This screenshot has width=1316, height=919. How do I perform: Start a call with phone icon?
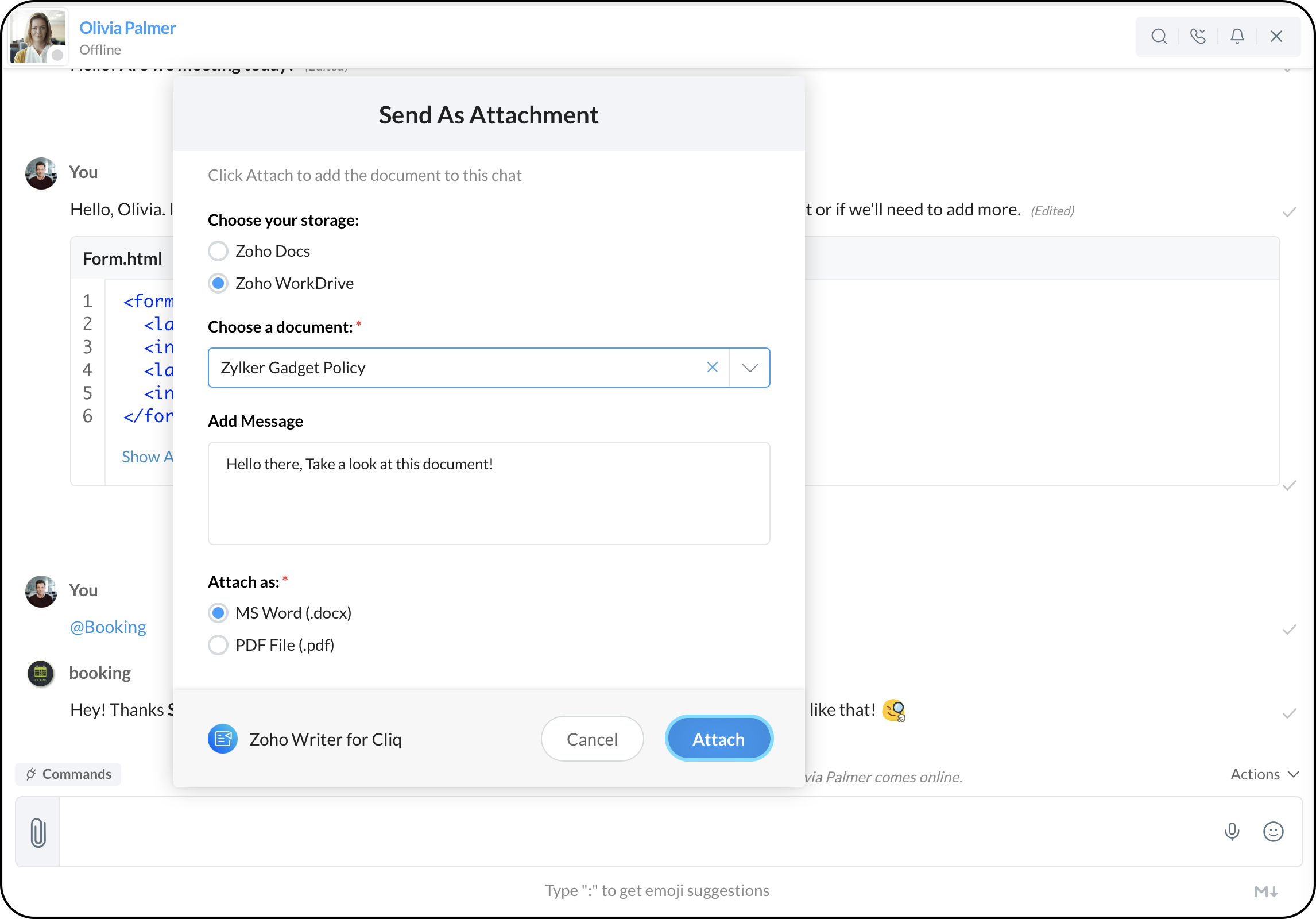click(1198, 36)
